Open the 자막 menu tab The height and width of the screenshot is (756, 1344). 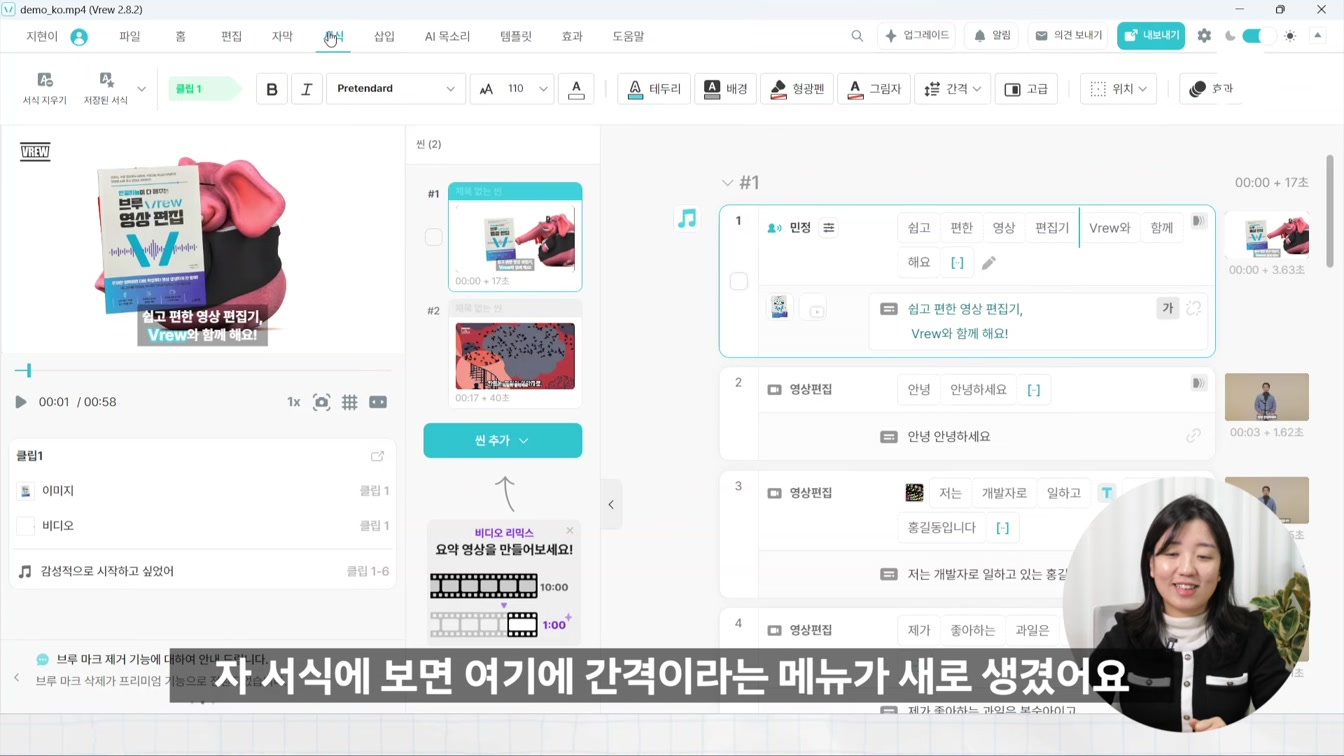282,36
